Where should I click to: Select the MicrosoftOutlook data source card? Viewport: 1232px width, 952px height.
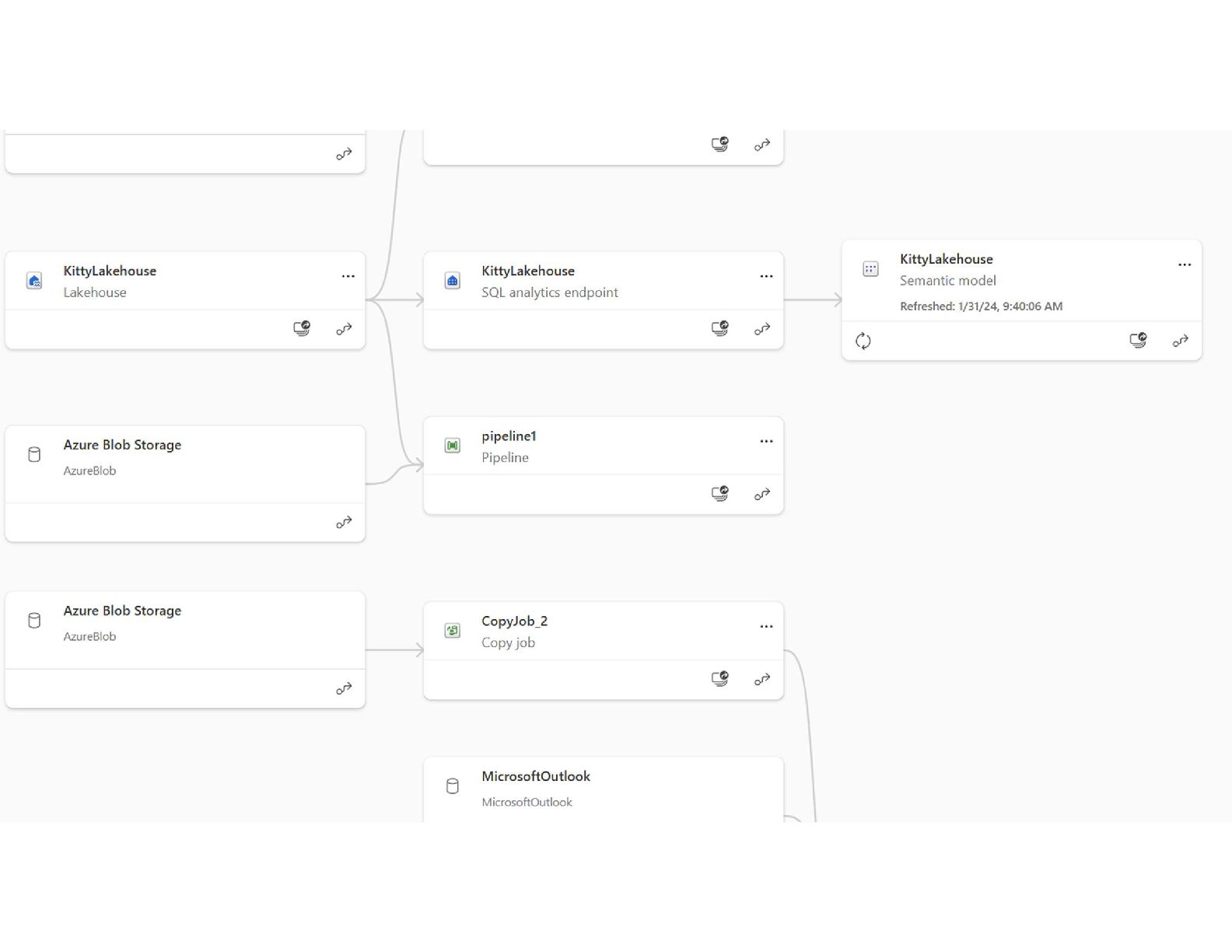point(603,789)
